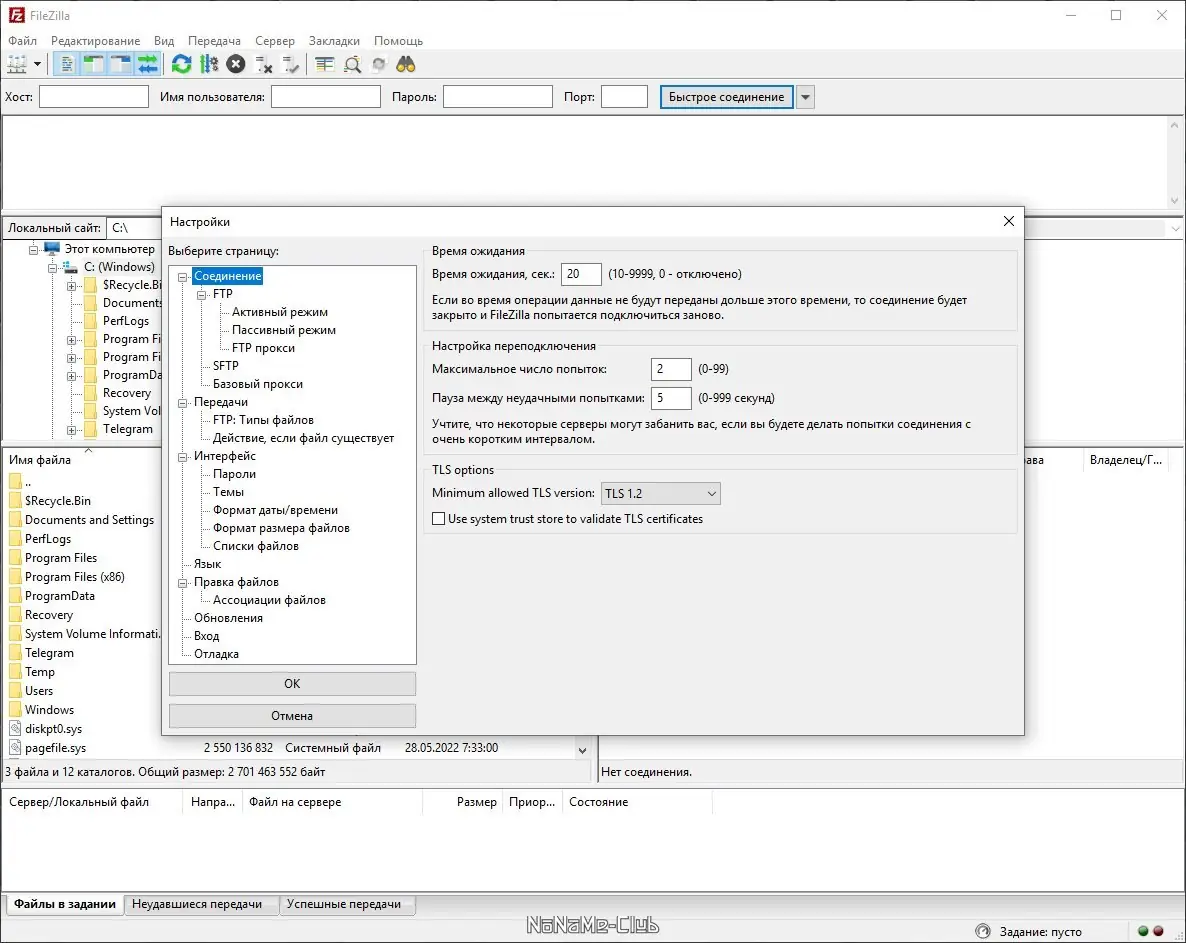Open the quick connect history dropdown arrow
The image size is (1186, 943).
coord(806,97)
